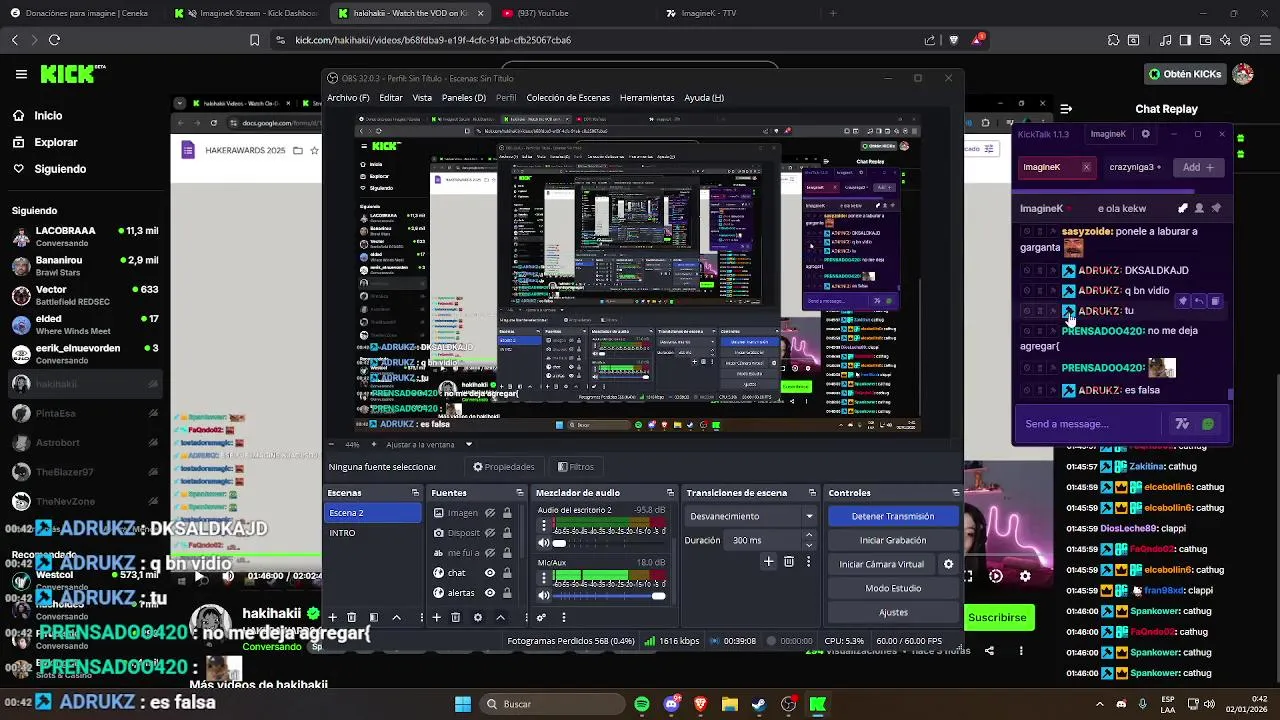
Task: Move source up in Fuentes toolbar
Action: tap(501, 617)
